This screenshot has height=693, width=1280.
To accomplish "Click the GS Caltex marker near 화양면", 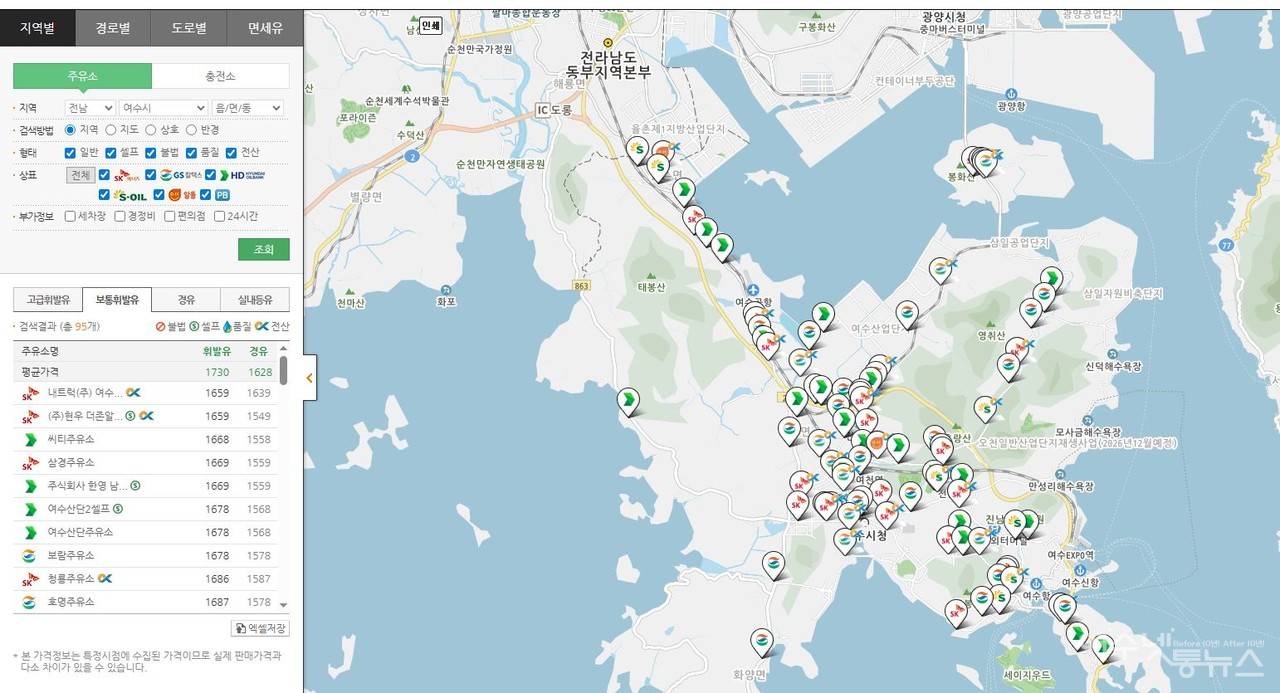I will [x=761, y=640].
